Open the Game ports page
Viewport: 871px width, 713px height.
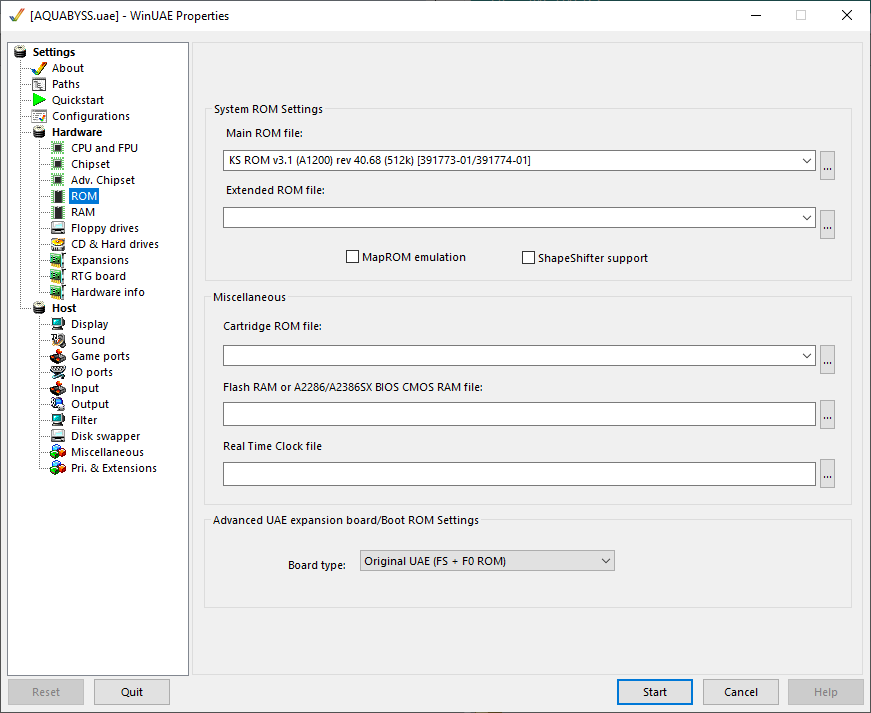[100, 356]
